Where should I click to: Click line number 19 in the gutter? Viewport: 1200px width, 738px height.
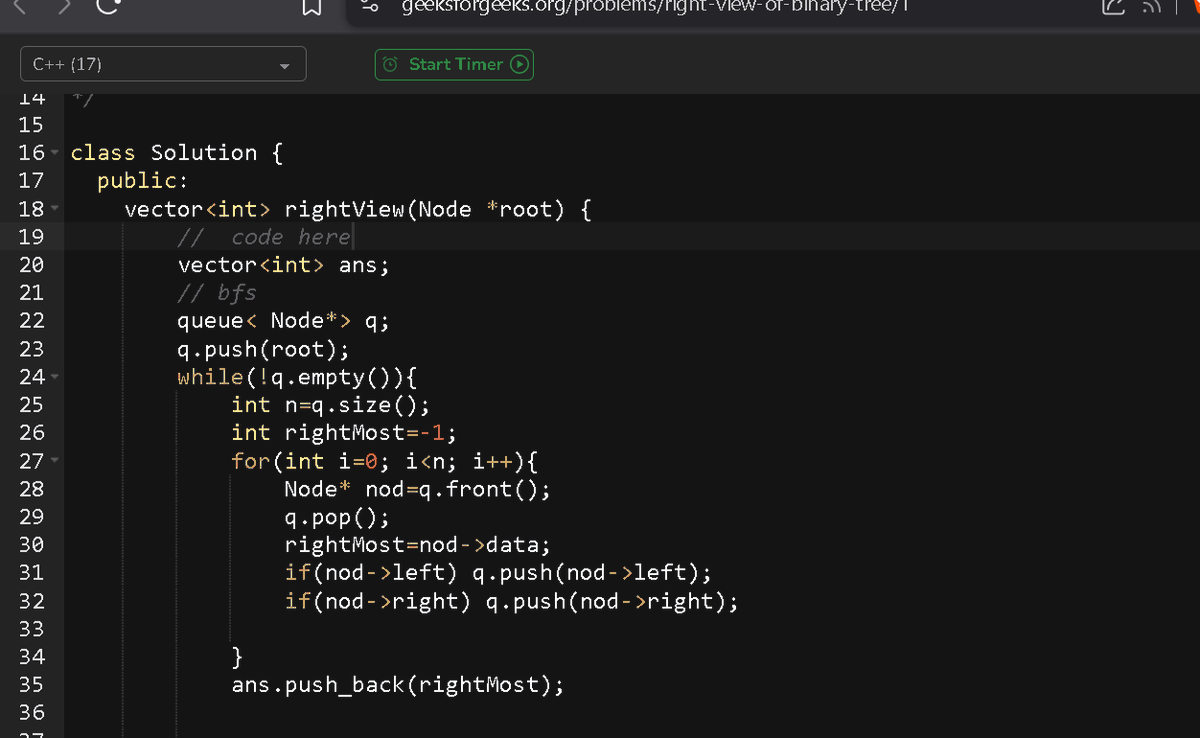(31, 237)
